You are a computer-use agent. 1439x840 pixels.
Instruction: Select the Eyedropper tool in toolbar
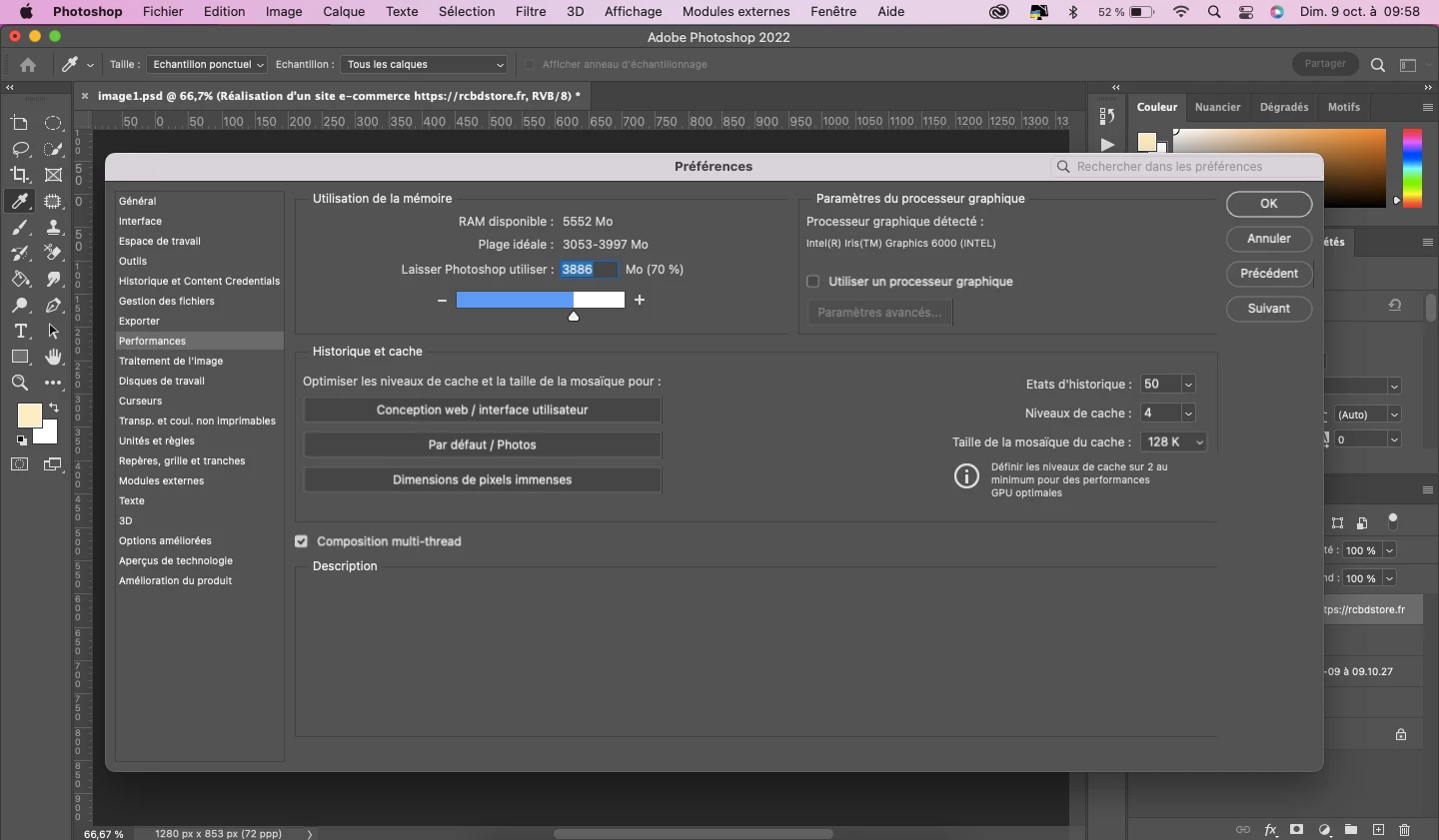[x=20, y=202]
